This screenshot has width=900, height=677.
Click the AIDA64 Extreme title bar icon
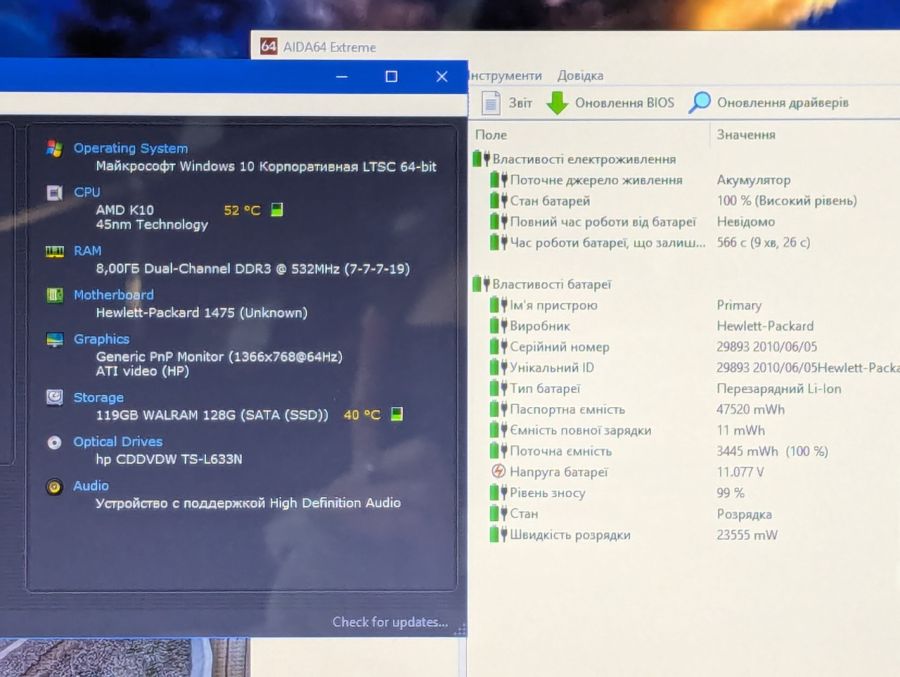pyautogui.click(x=269, y=46)
